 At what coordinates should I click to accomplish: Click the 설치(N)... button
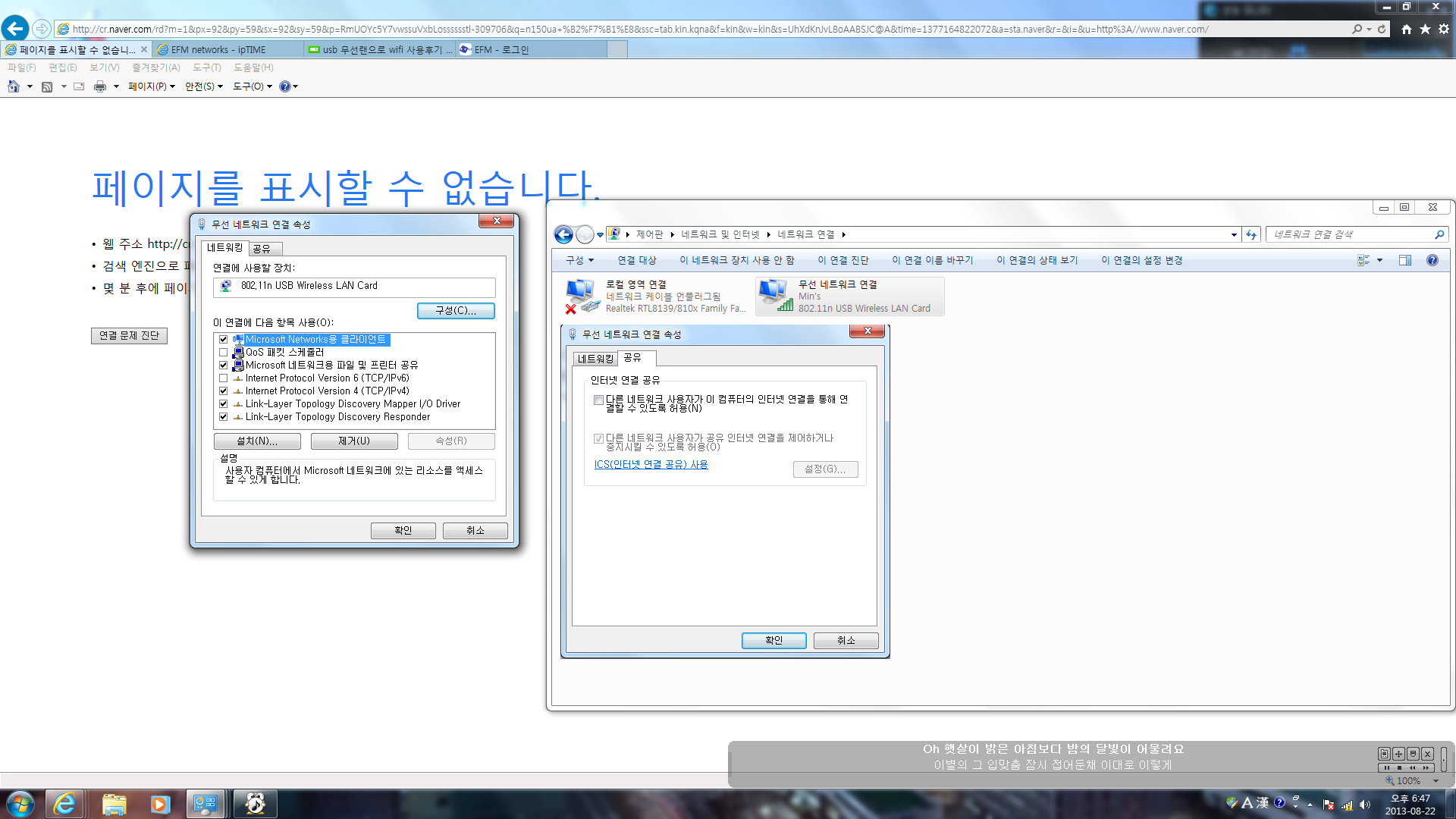click(257, 441)
